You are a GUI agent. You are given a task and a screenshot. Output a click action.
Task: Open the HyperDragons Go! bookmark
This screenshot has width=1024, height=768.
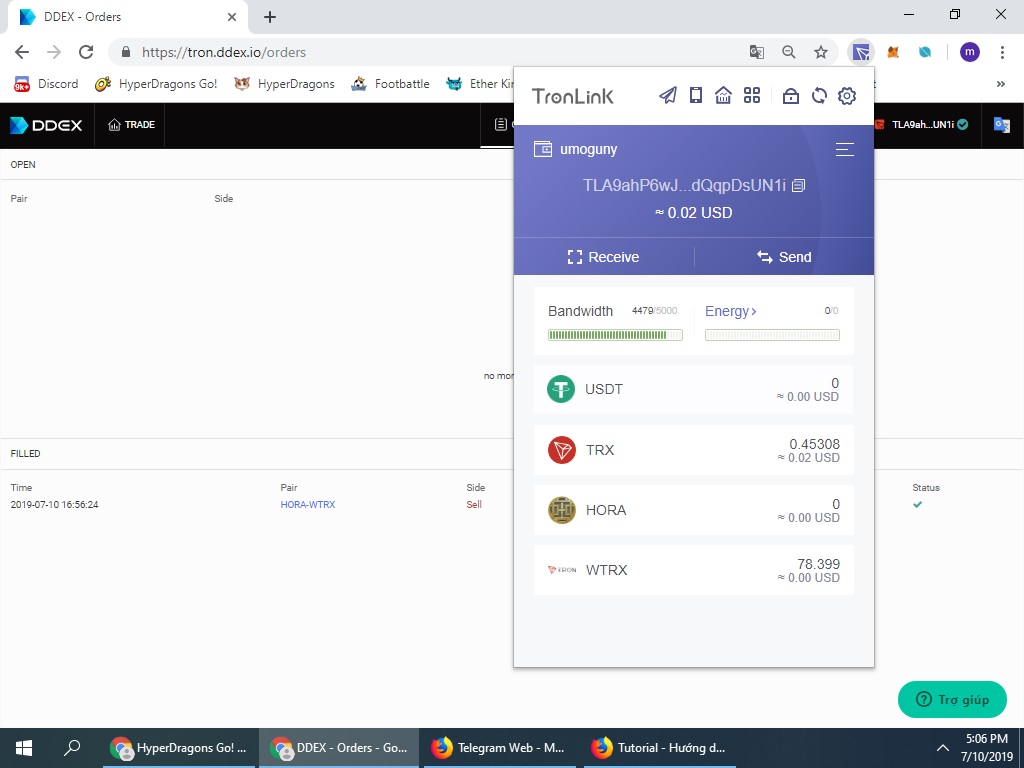pyautogui.click(x=155, y=84)
